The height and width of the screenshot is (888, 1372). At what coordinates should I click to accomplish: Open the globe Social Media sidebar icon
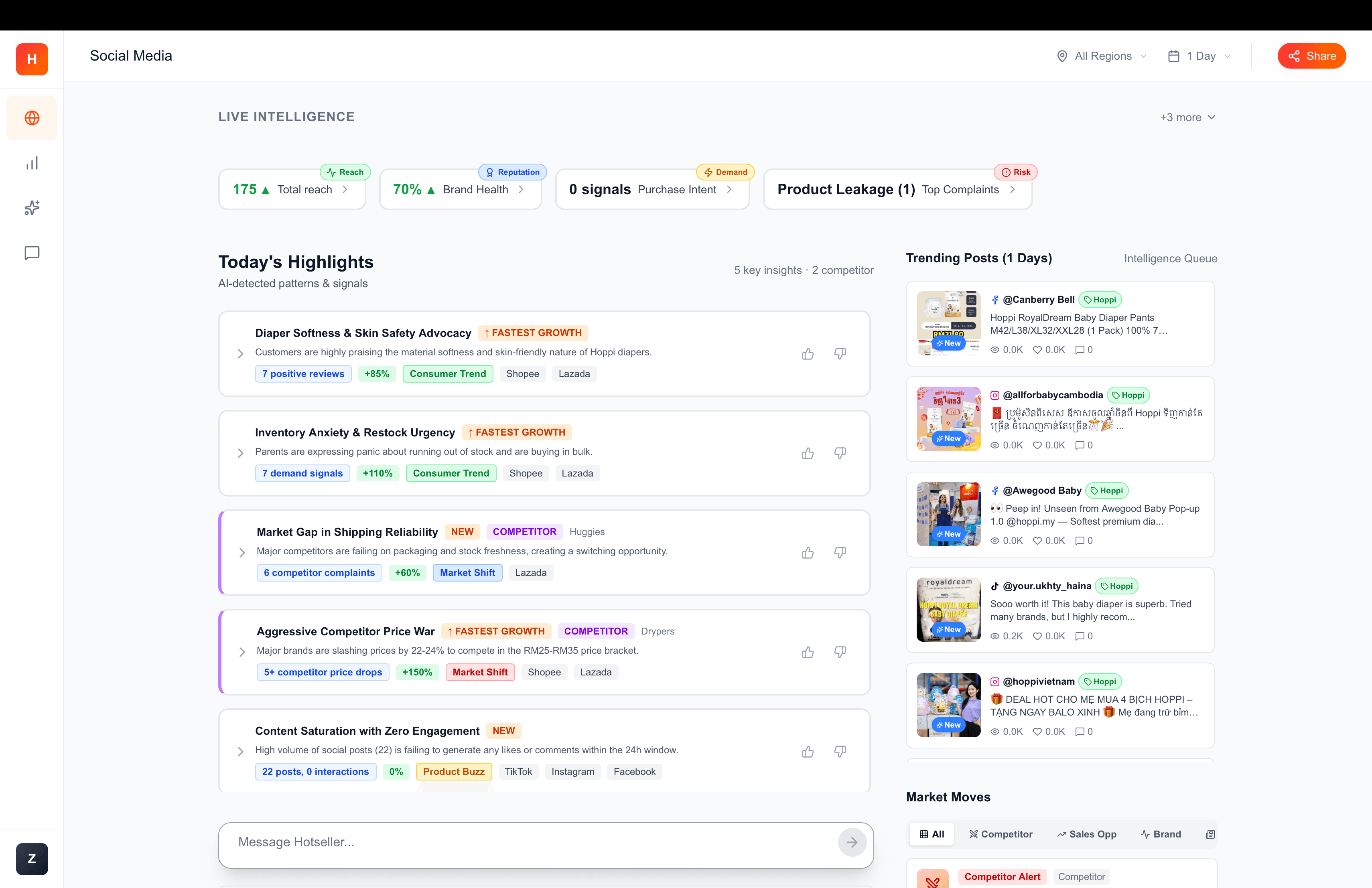pos(32,118)
